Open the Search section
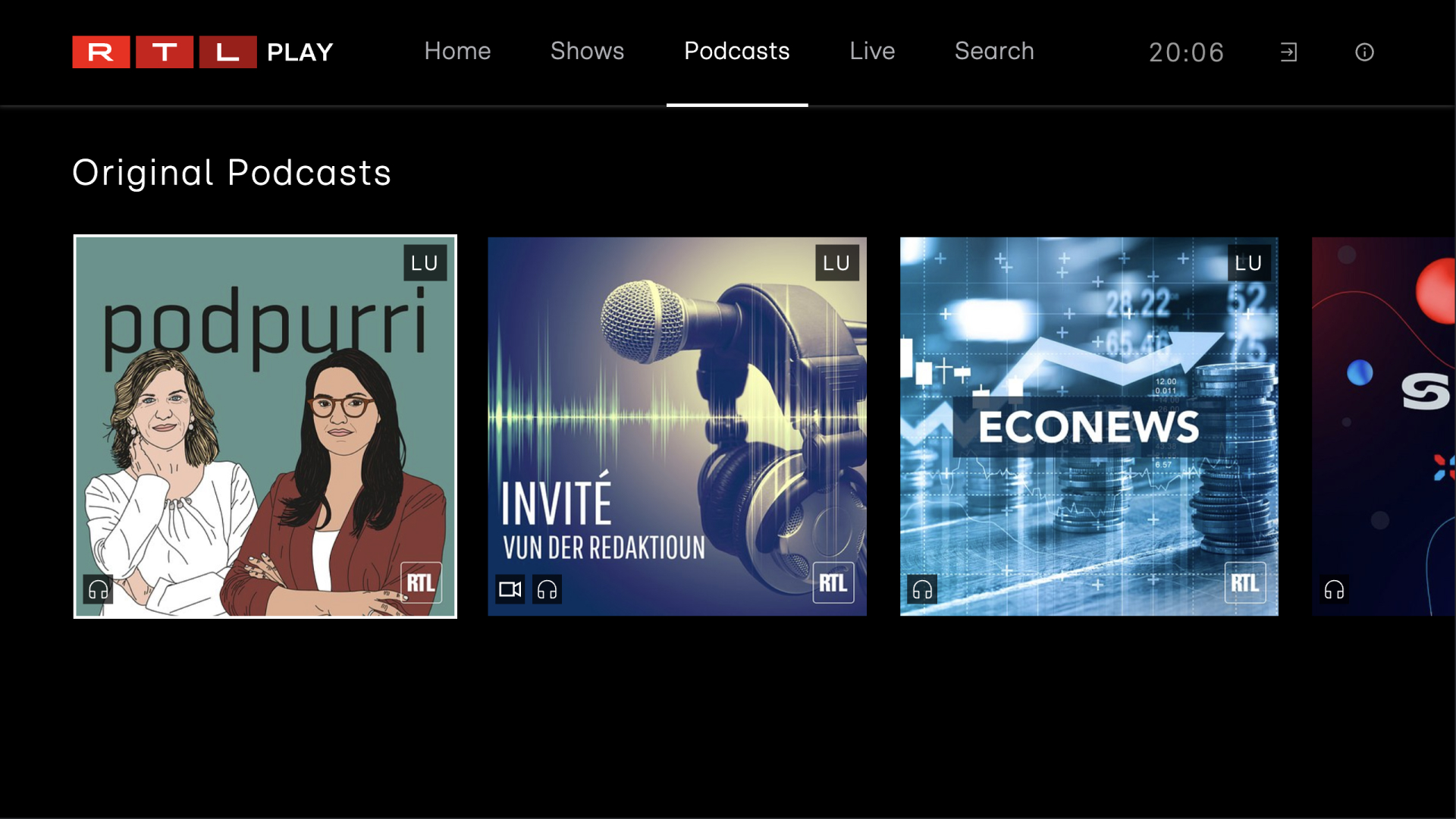1456x819 pixels. pos(994,51)
